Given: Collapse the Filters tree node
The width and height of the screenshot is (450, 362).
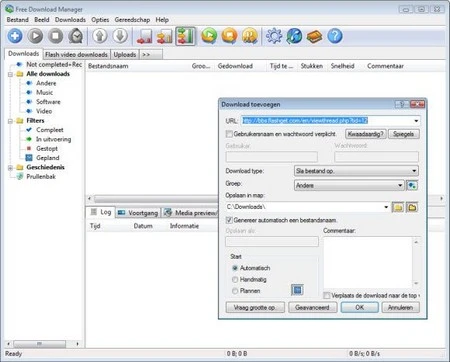Looking at the screenshot, I should click(x=10, y=121).
